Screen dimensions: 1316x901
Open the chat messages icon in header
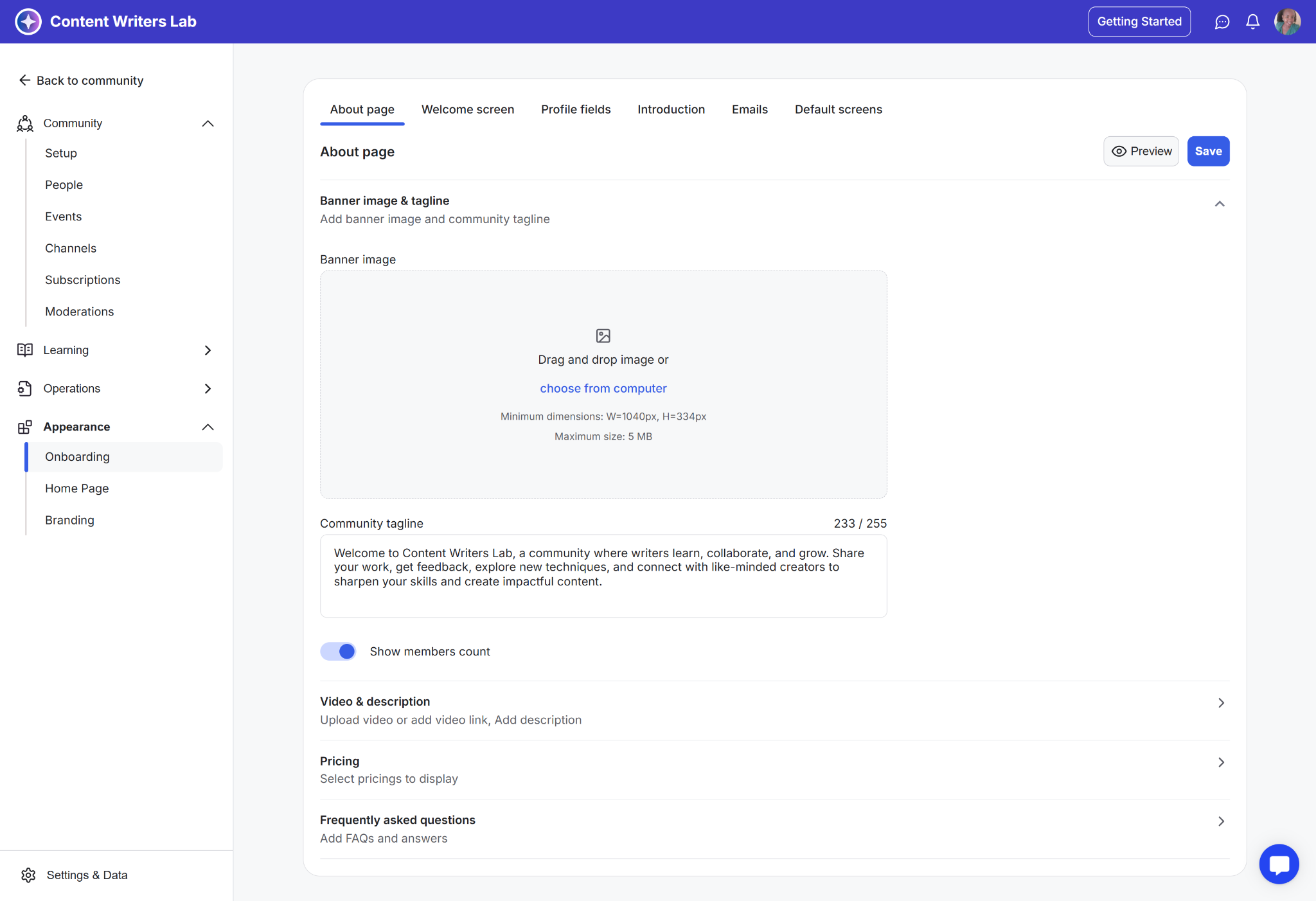click(x=1222, y=22)
